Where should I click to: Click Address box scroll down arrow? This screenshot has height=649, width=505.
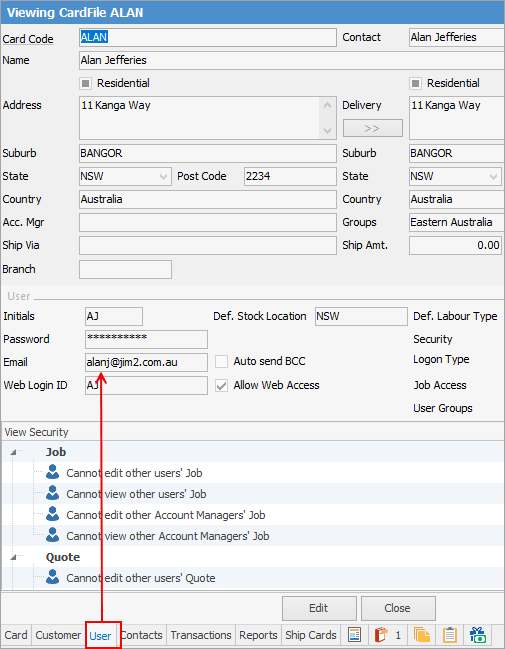coord(327,130)
